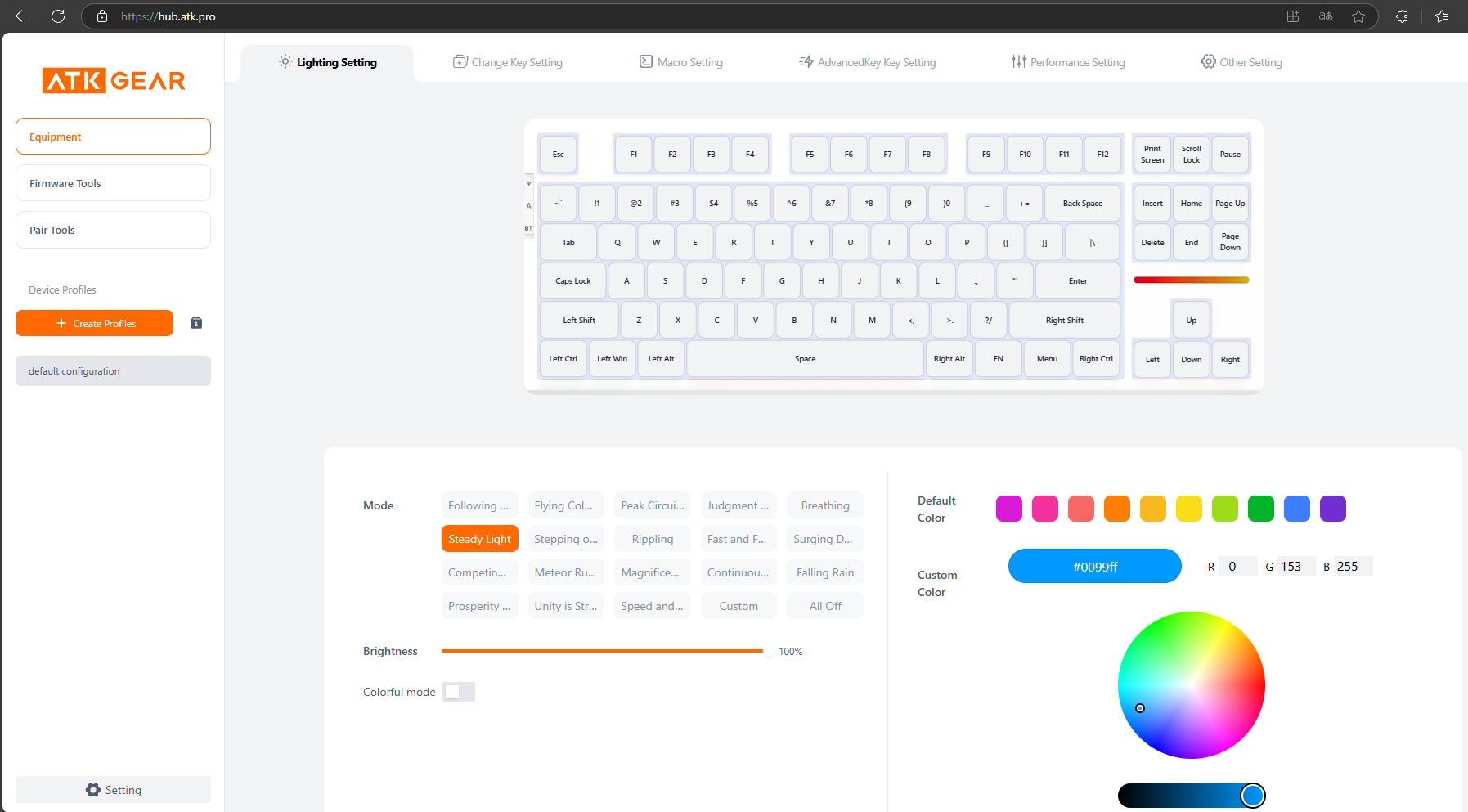
Task: Click the browser back arrow
Action: point(22,16)
